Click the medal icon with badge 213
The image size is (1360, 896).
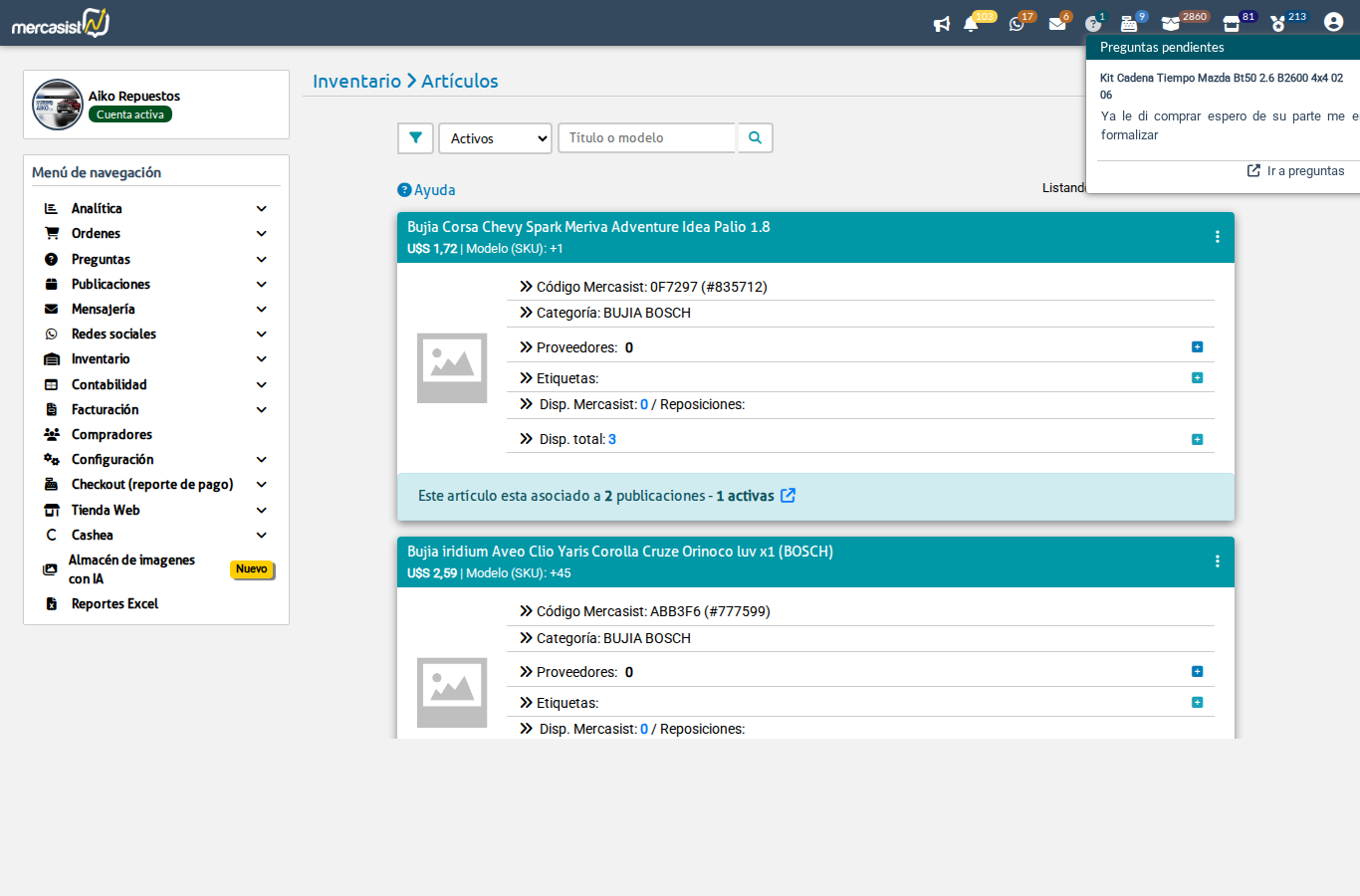pos(1278,24)
